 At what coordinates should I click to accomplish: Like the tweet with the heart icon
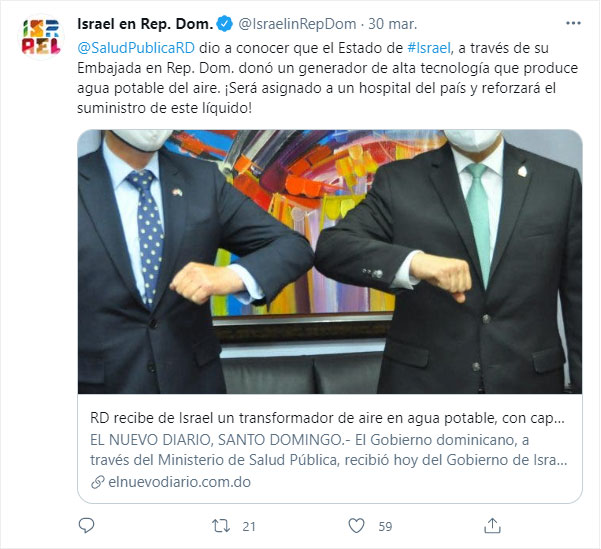point(356,526)
